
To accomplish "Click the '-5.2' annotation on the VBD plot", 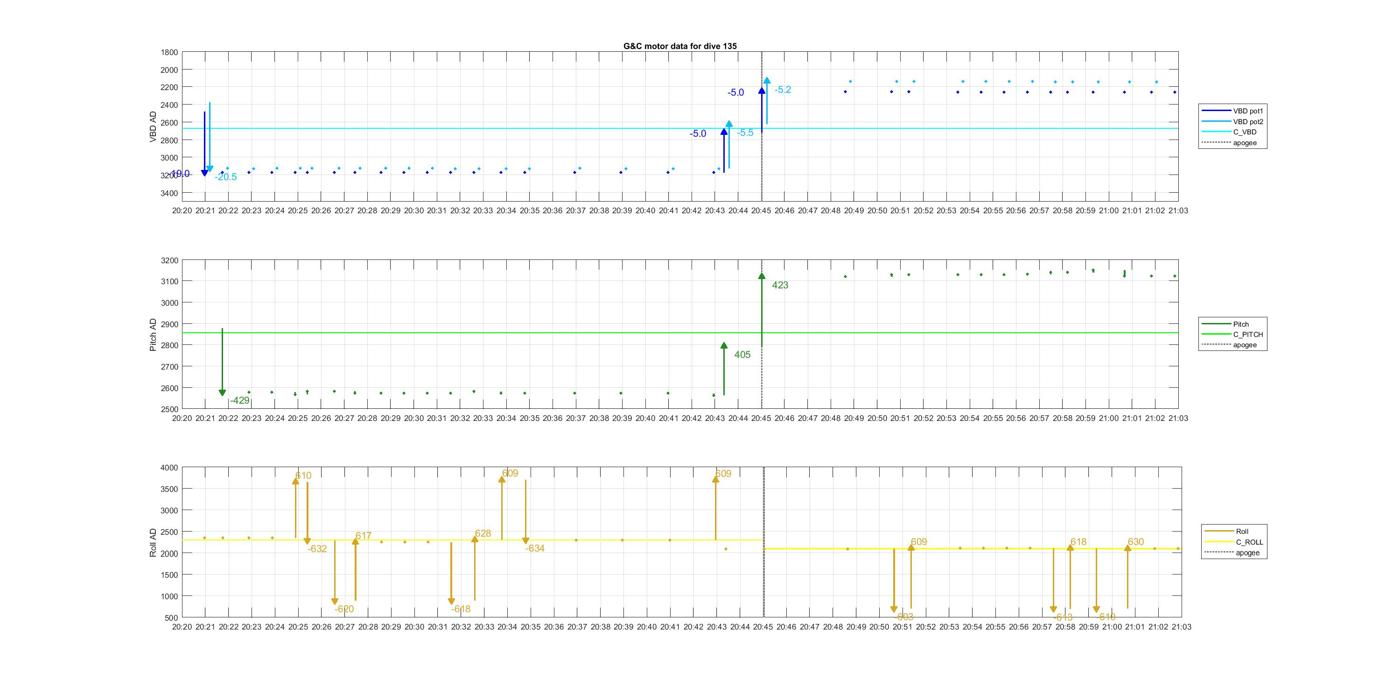I will tap(782, 90).
